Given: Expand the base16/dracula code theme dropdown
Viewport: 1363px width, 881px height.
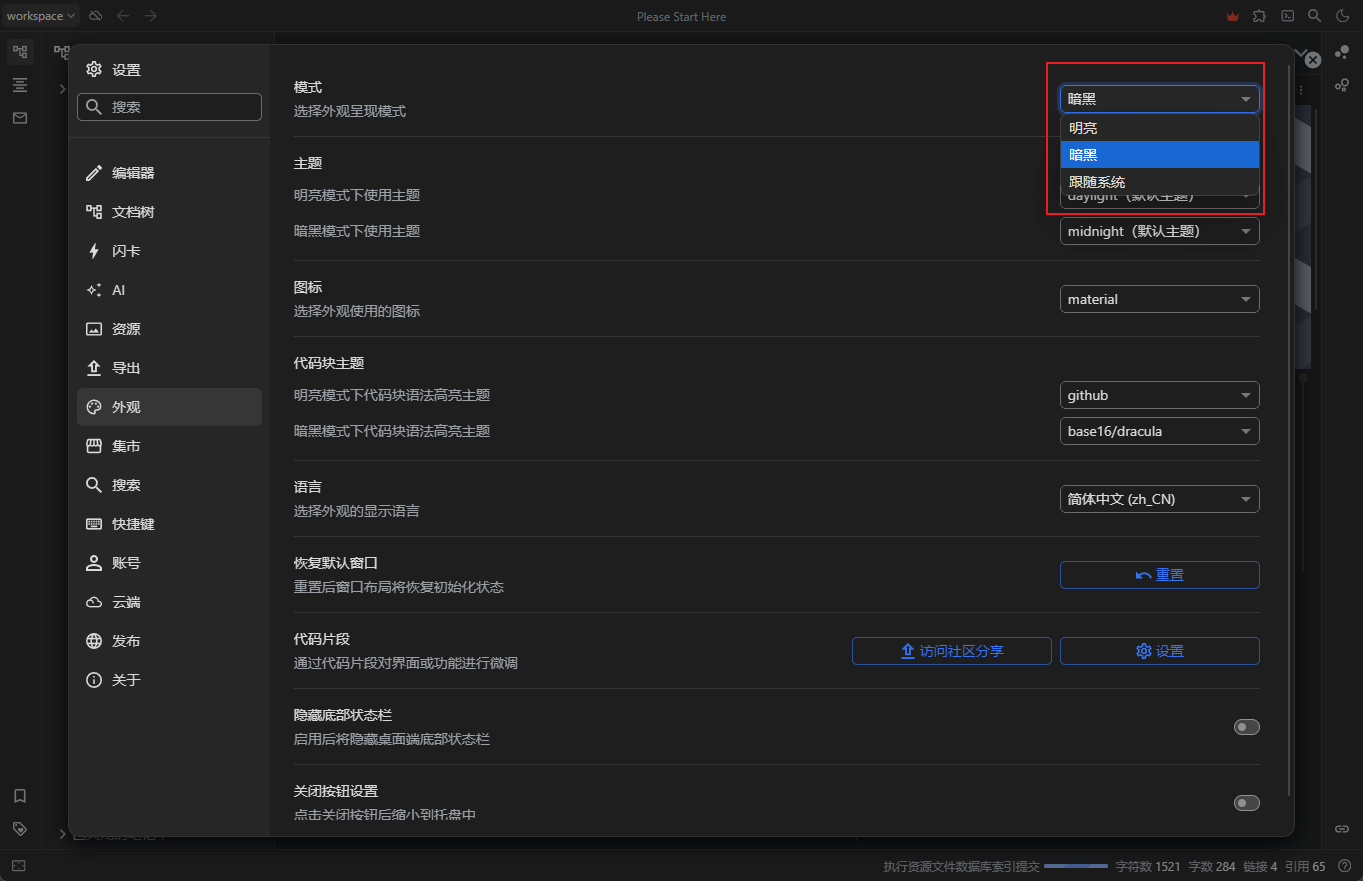Looking at the screenshot, I should (x=1159, y=431).
